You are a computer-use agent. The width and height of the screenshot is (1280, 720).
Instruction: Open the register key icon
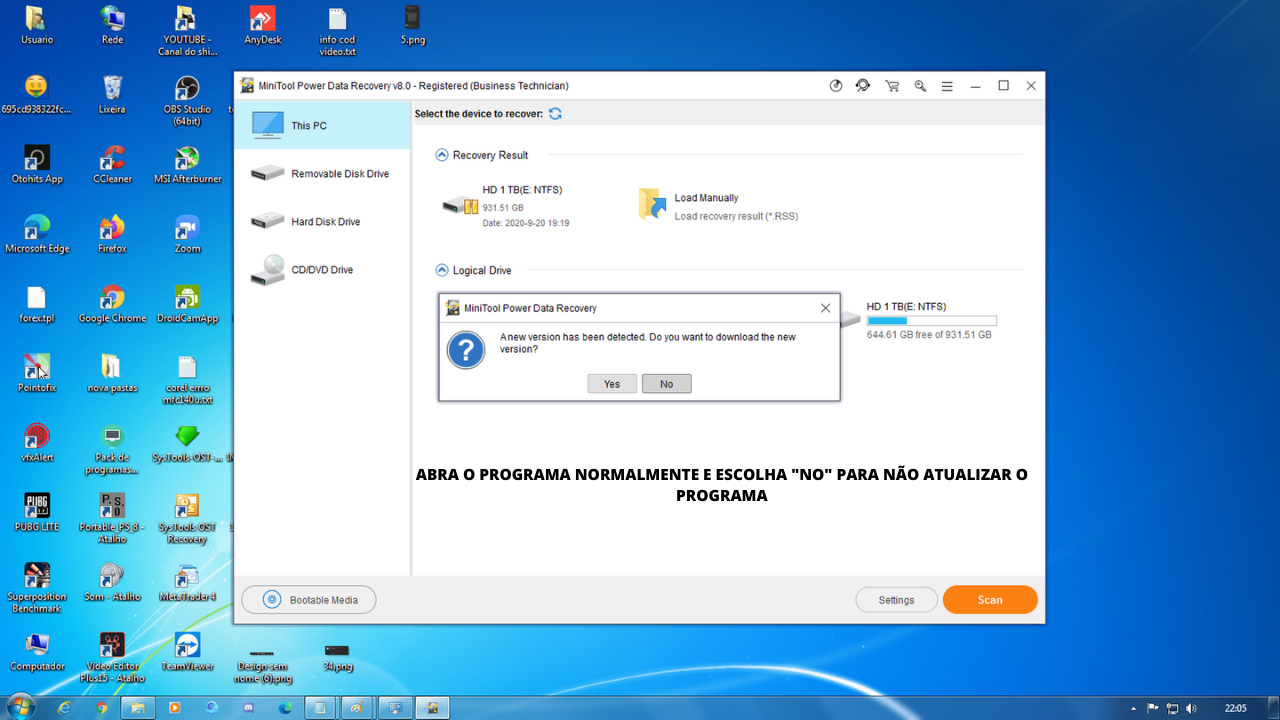[x=920, y=86]
